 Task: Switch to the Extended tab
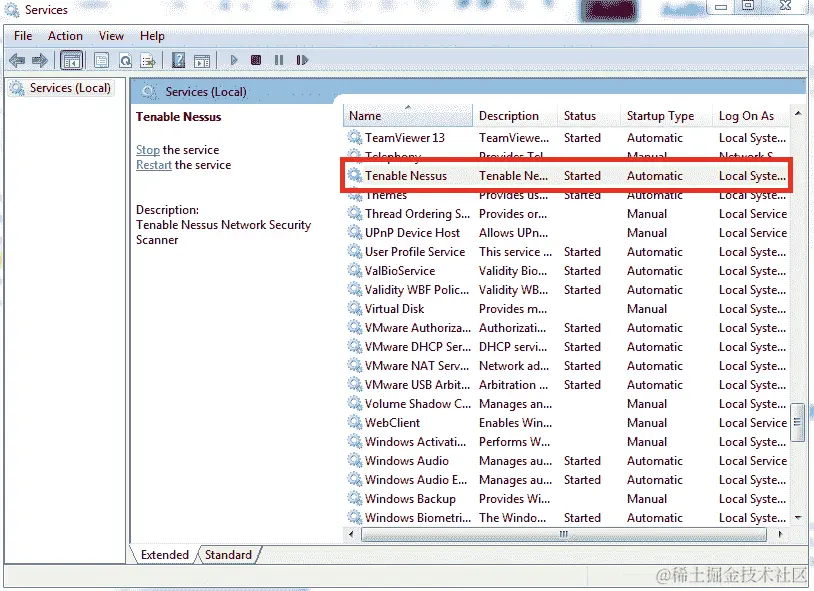coord(165,555)
